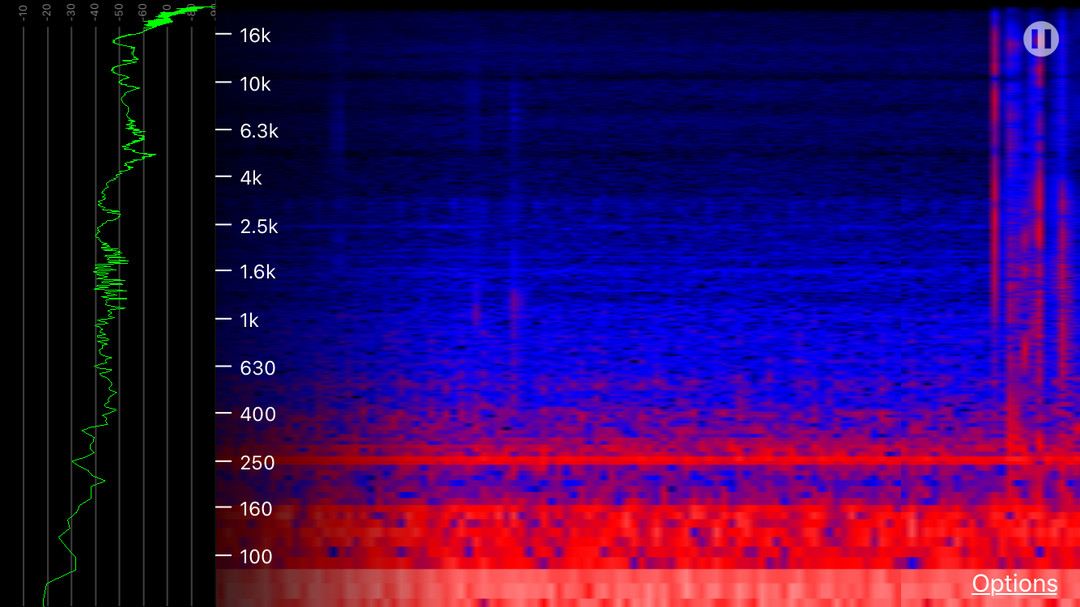This screenshot has width=1080, height=607.
Task: Select the 4k frequency label
Action: [251, 178]
